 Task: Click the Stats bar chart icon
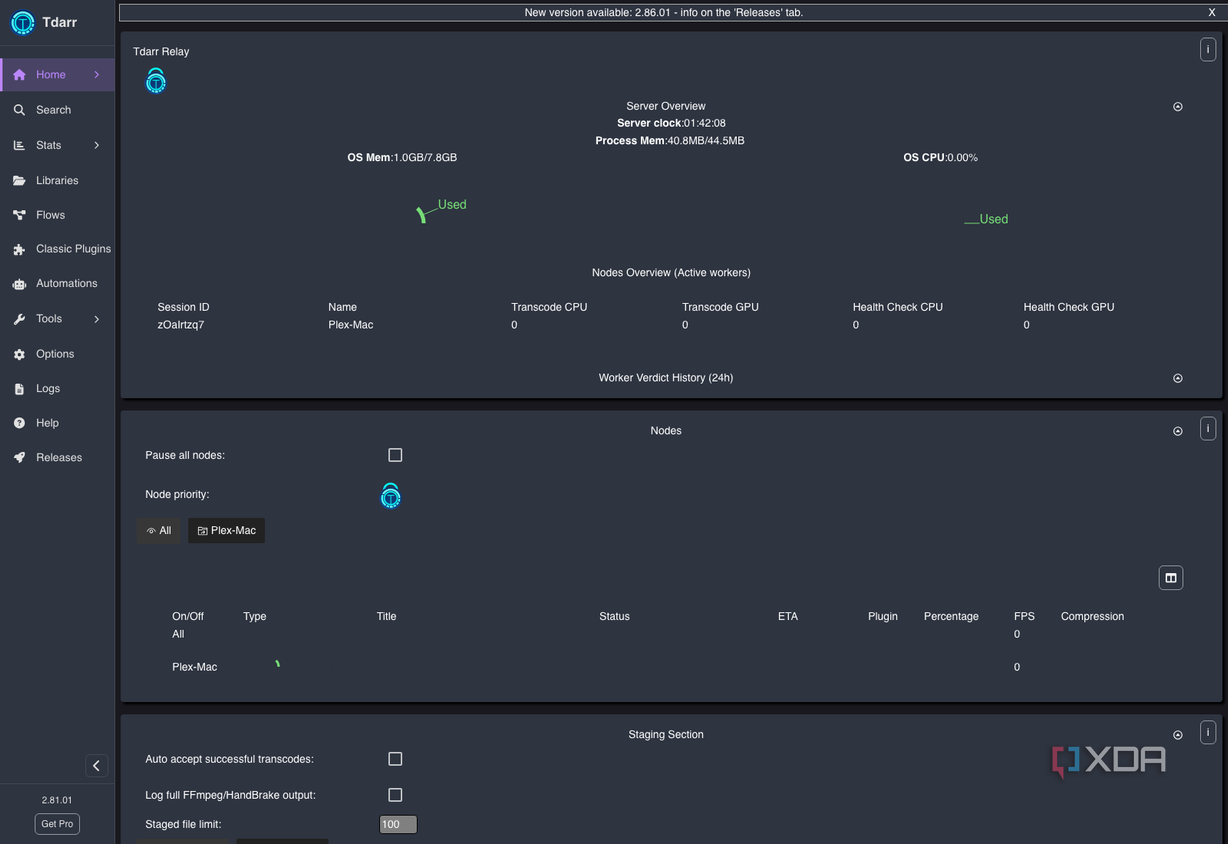19,145
